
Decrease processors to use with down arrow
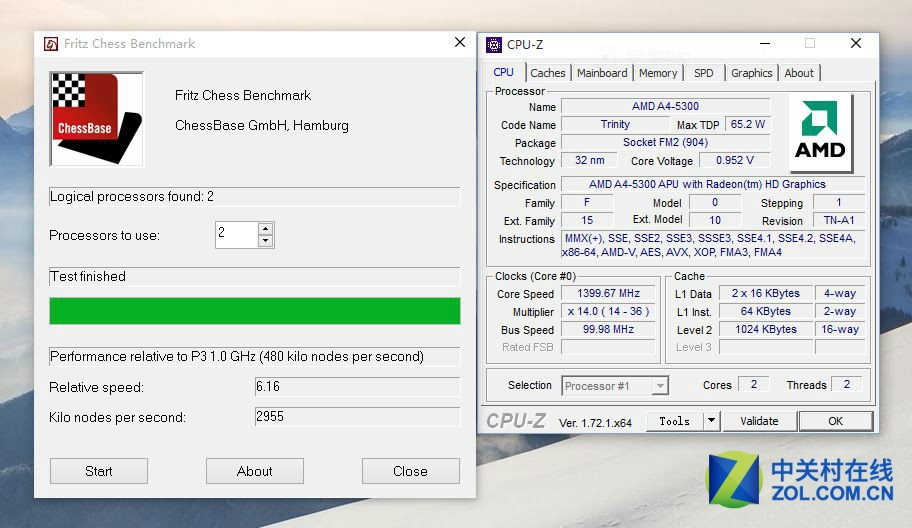click(265, 241)
